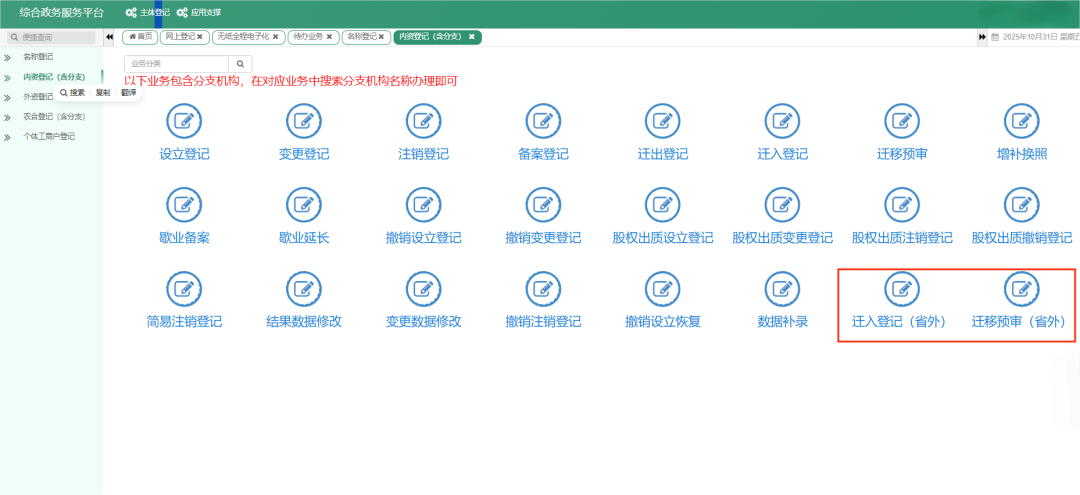Viewport: 1080px width, 495px height.
Task: Open the 应用支撑 top menu
Action: [199, 12]
